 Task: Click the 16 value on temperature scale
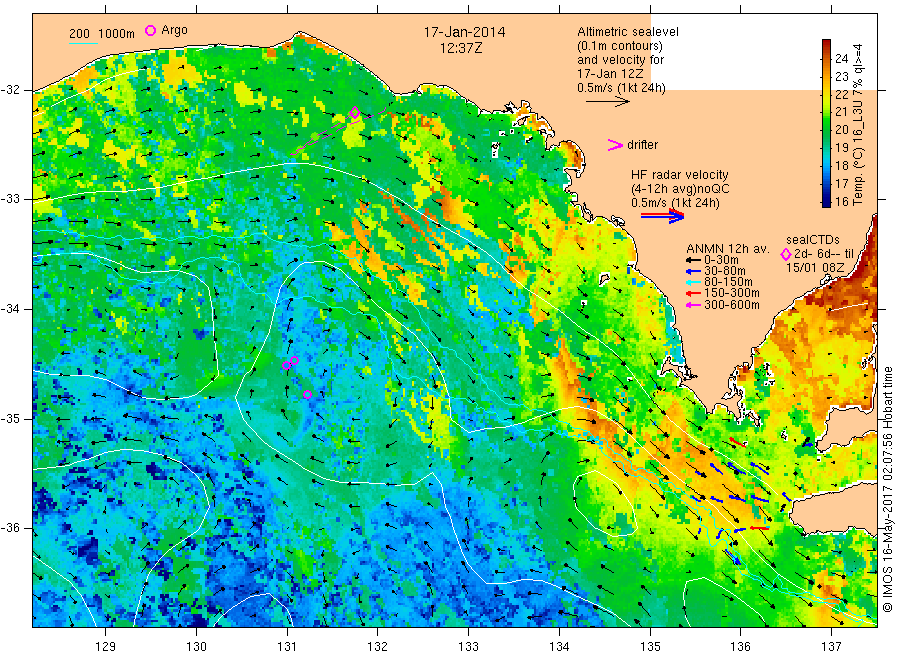pos(841,201)
